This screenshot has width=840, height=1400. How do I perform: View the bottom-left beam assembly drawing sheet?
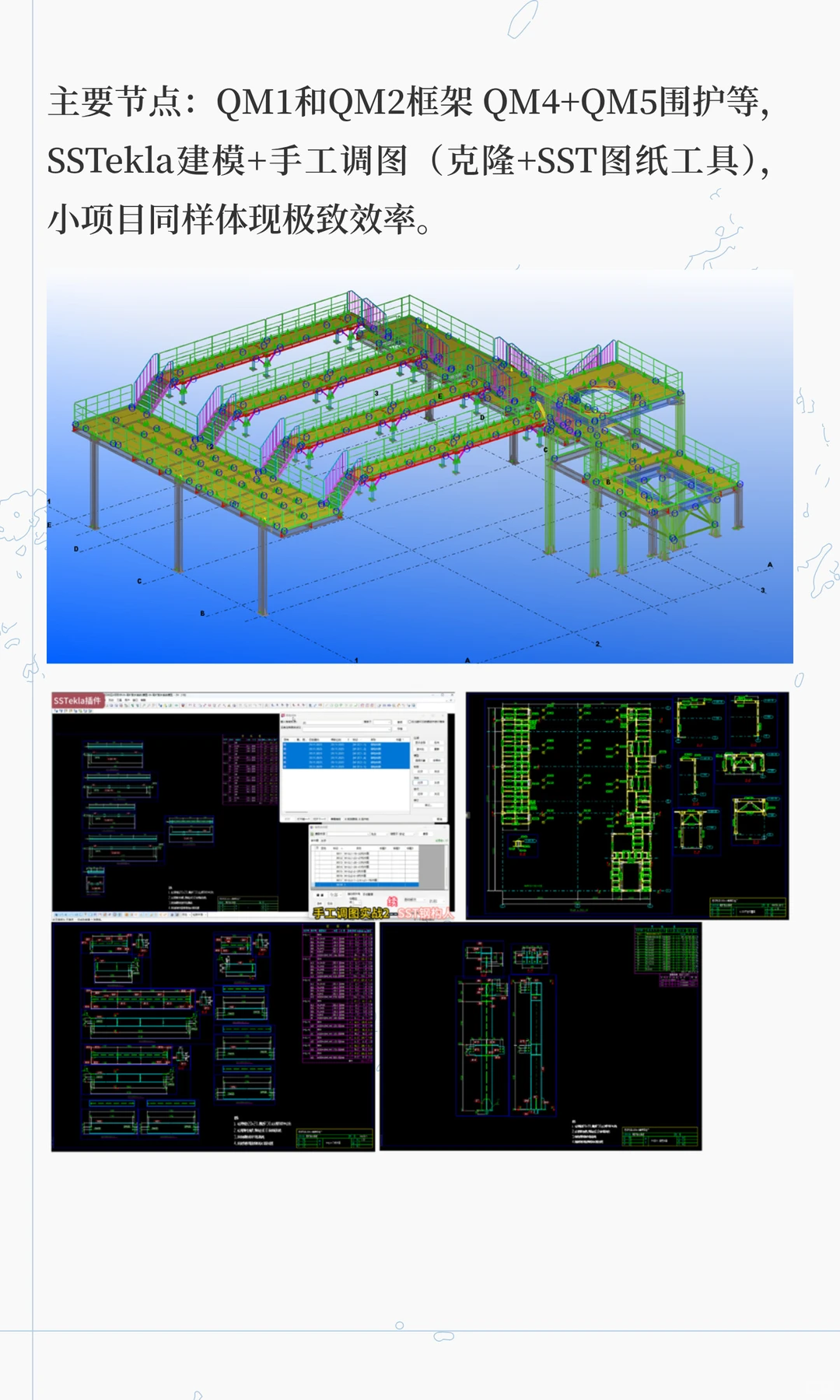point(213,1037)
